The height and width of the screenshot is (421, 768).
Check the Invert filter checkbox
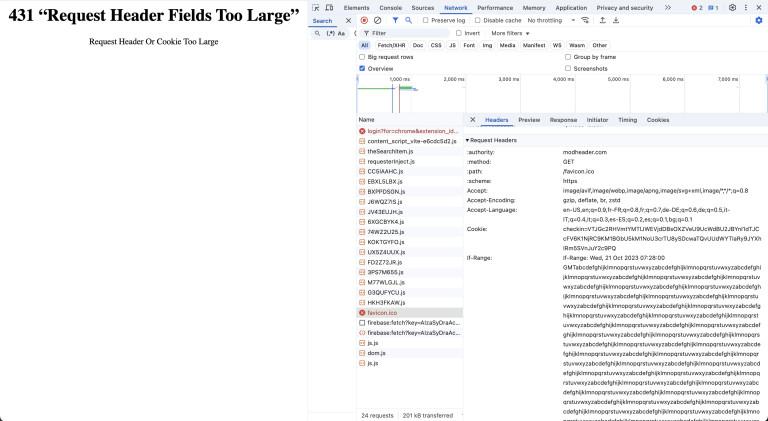[458, 33]
